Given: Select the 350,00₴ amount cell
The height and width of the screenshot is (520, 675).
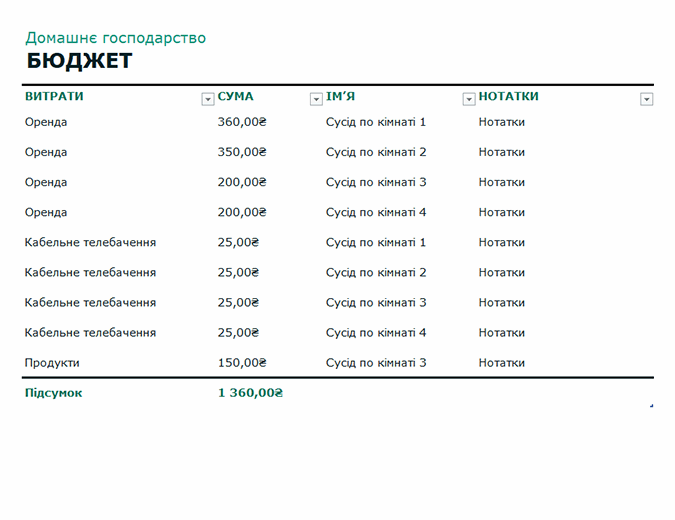Looking at the screenshot, I should 243,152.
